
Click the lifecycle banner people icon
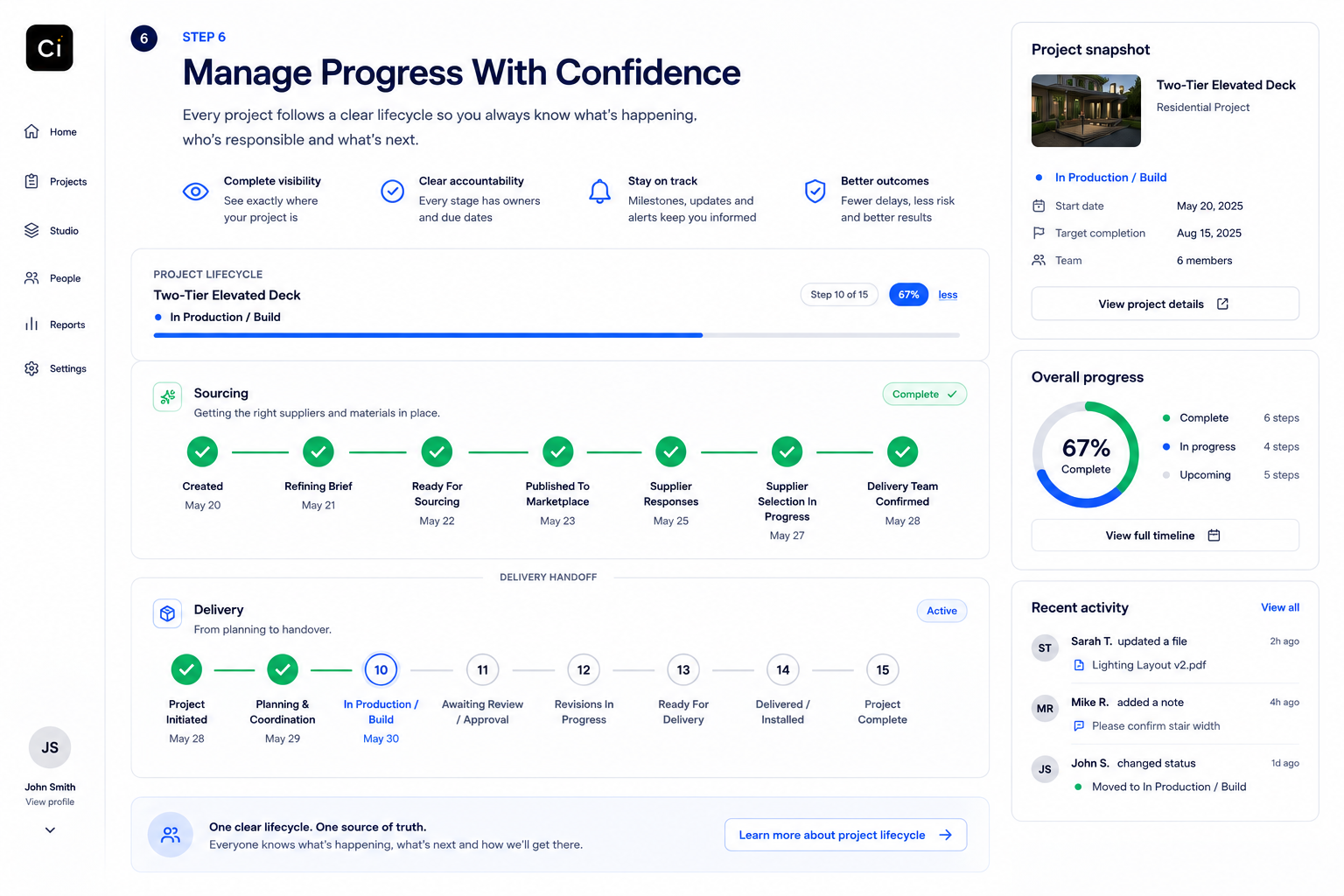171,835
